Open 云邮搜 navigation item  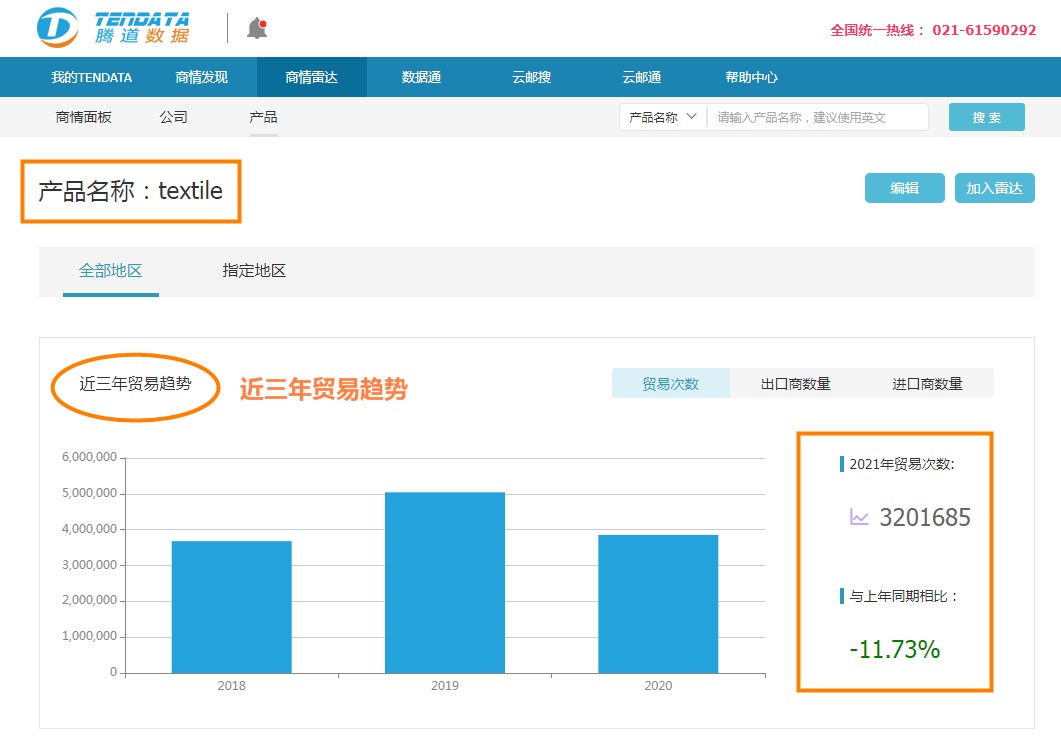[x=532, y=77]
